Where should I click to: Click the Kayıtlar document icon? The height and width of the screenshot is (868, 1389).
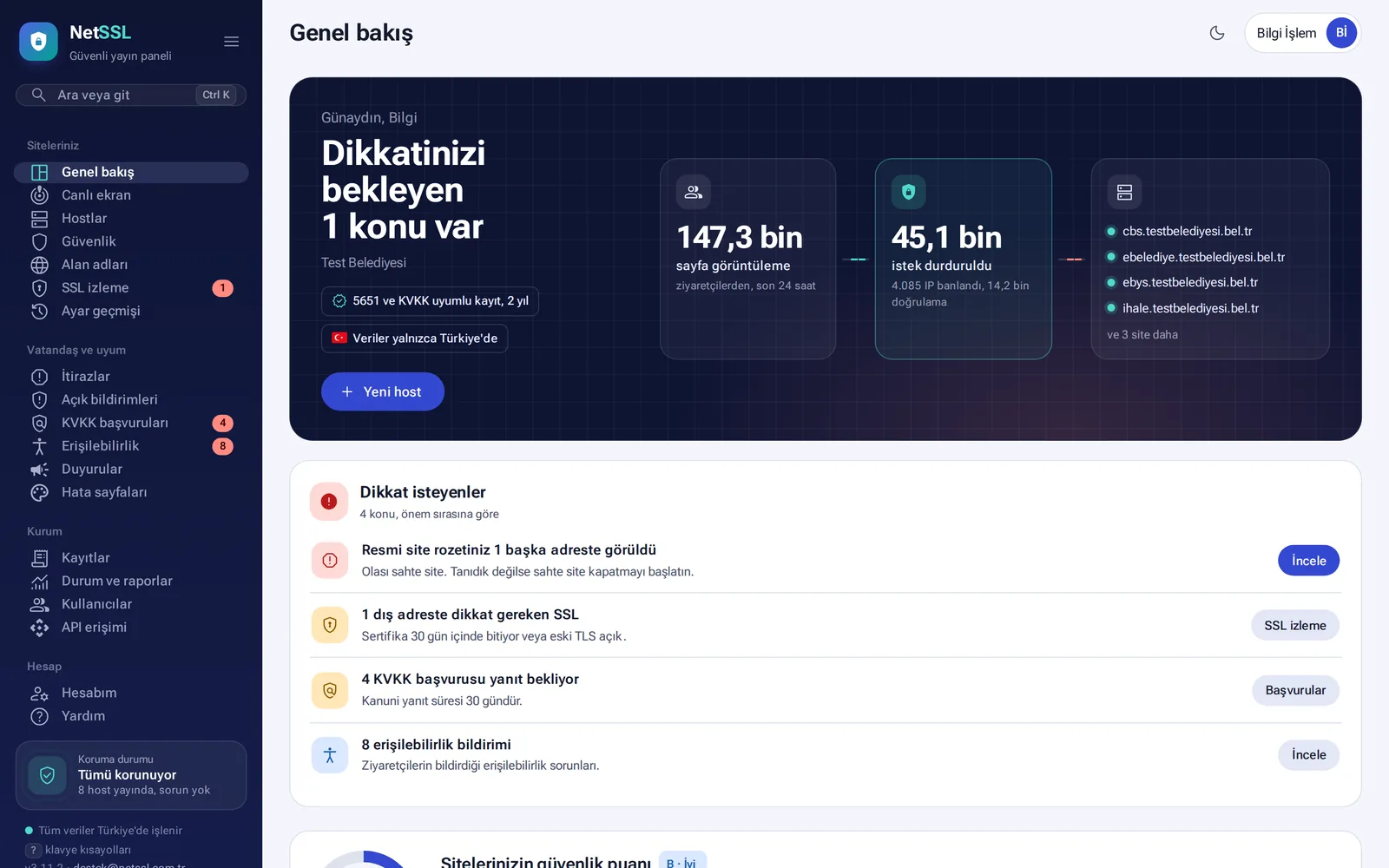[x=39, y=558]
